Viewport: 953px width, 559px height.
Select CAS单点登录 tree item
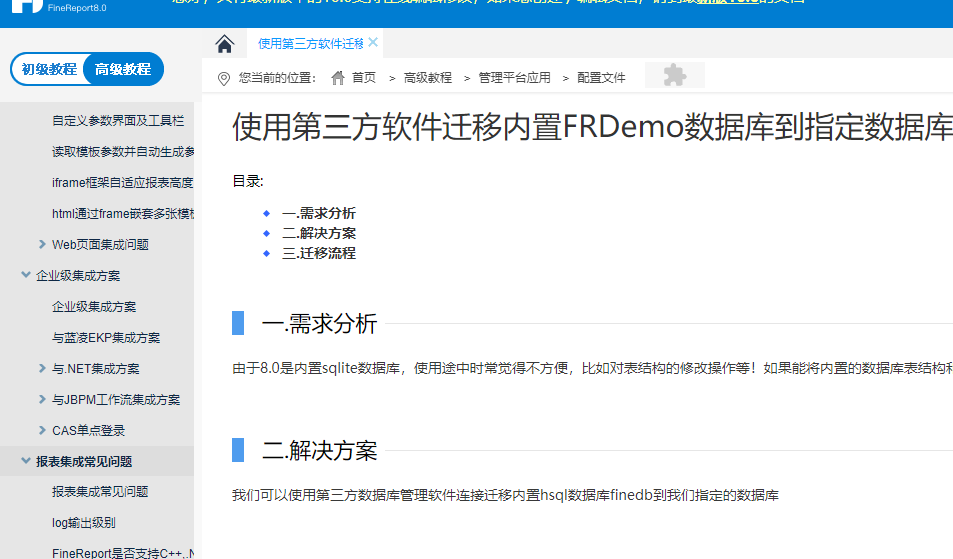[x=89, y=431]
